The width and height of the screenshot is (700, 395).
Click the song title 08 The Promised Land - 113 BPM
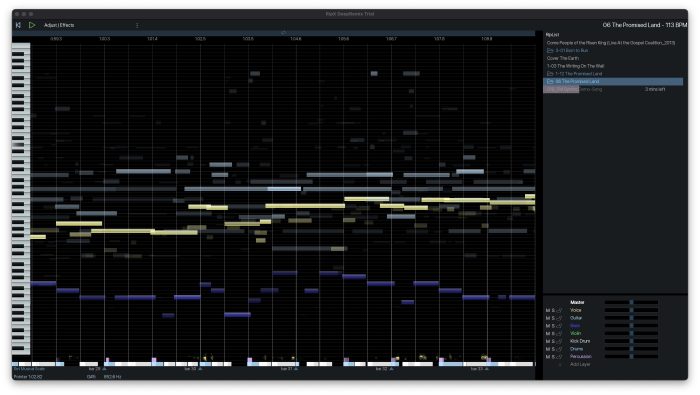(645, 25)
